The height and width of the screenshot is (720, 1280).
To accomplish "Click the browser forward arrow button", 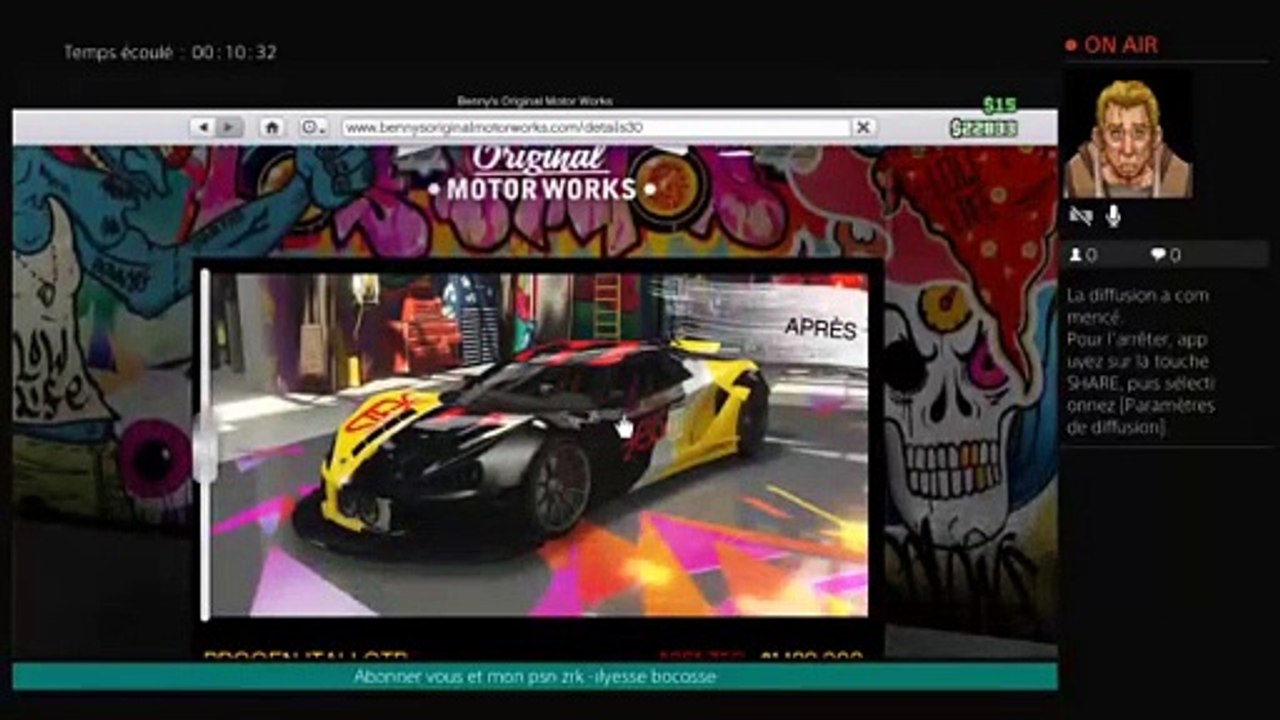I will pos(229,127).
